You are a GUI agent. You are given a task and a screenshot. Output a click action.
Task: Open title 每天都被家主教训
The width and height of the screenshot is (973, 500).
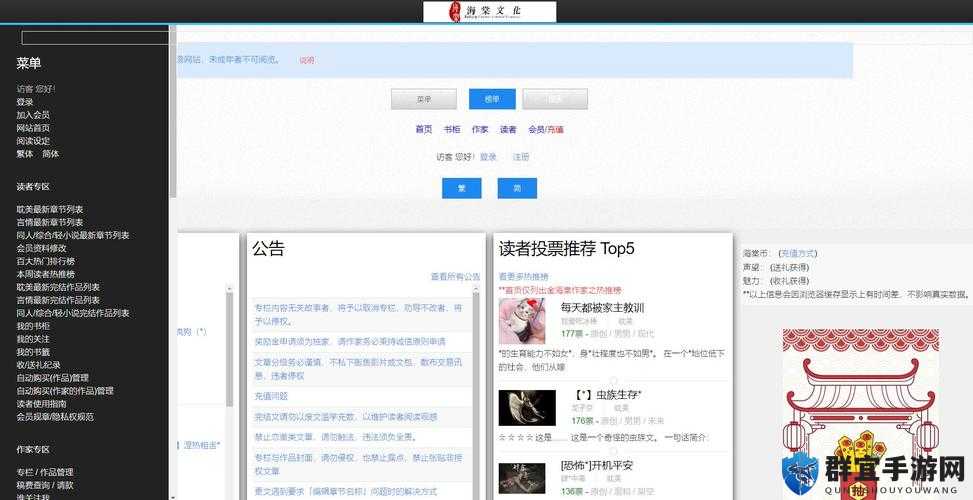click(x=602, y=308)
